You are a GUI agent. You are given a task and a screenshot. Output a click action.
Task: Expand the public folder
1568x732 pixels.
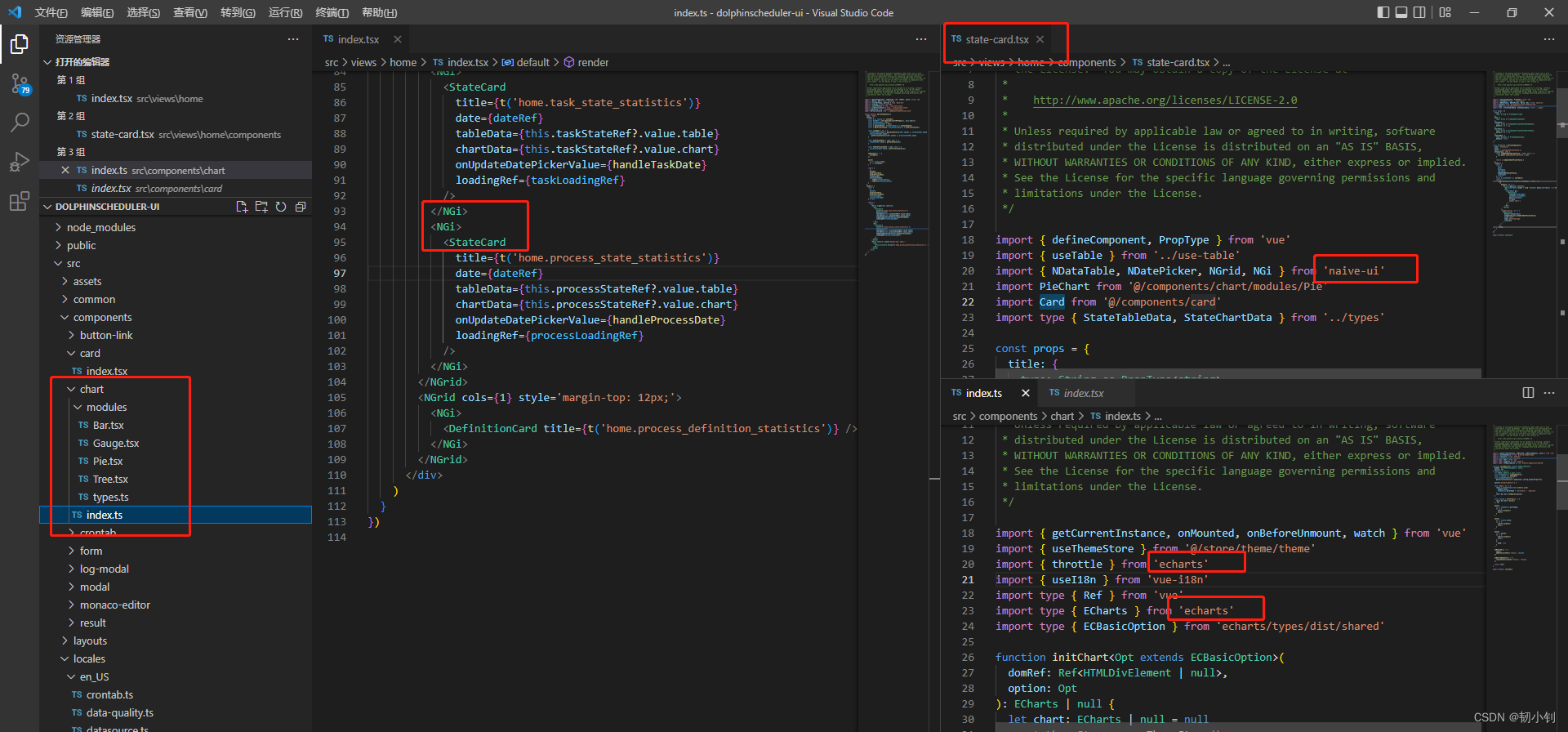[x=81, y=245]
